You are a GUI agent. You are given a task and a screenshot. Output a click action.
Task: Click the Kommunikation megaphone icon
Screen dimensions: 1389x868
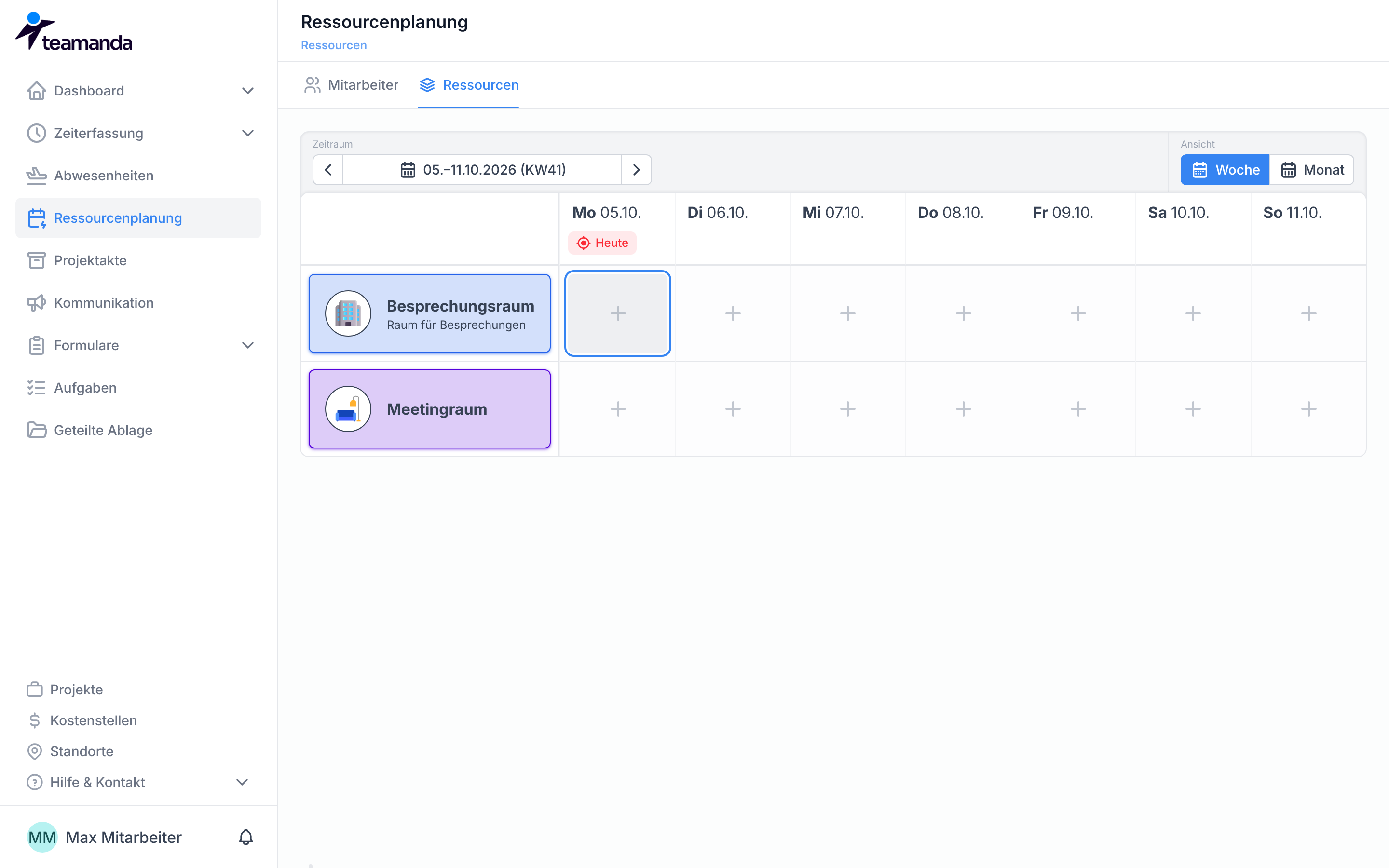(36, 303)
